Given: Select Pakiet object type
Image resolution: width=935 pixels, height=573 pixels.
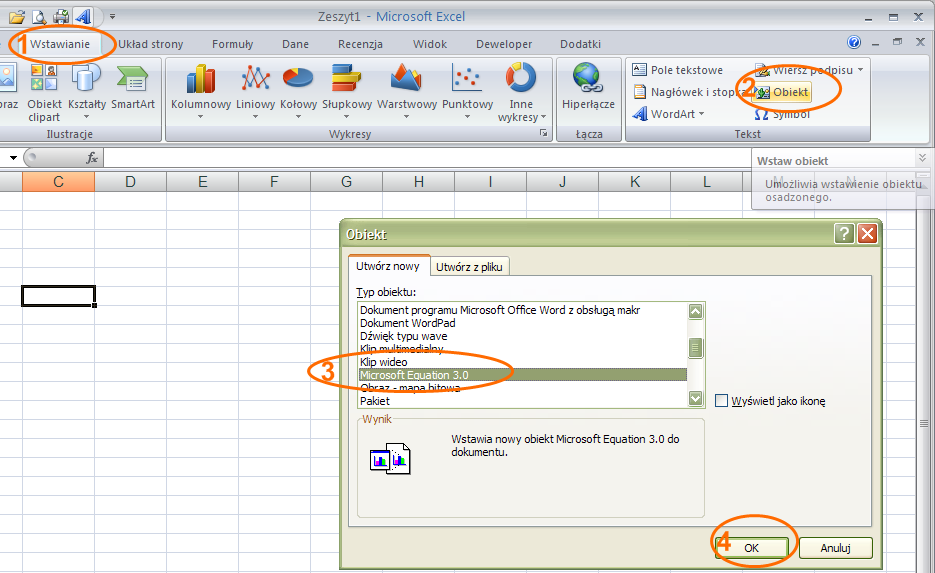Looking at the screenshot, I should [x=375, y=401].
